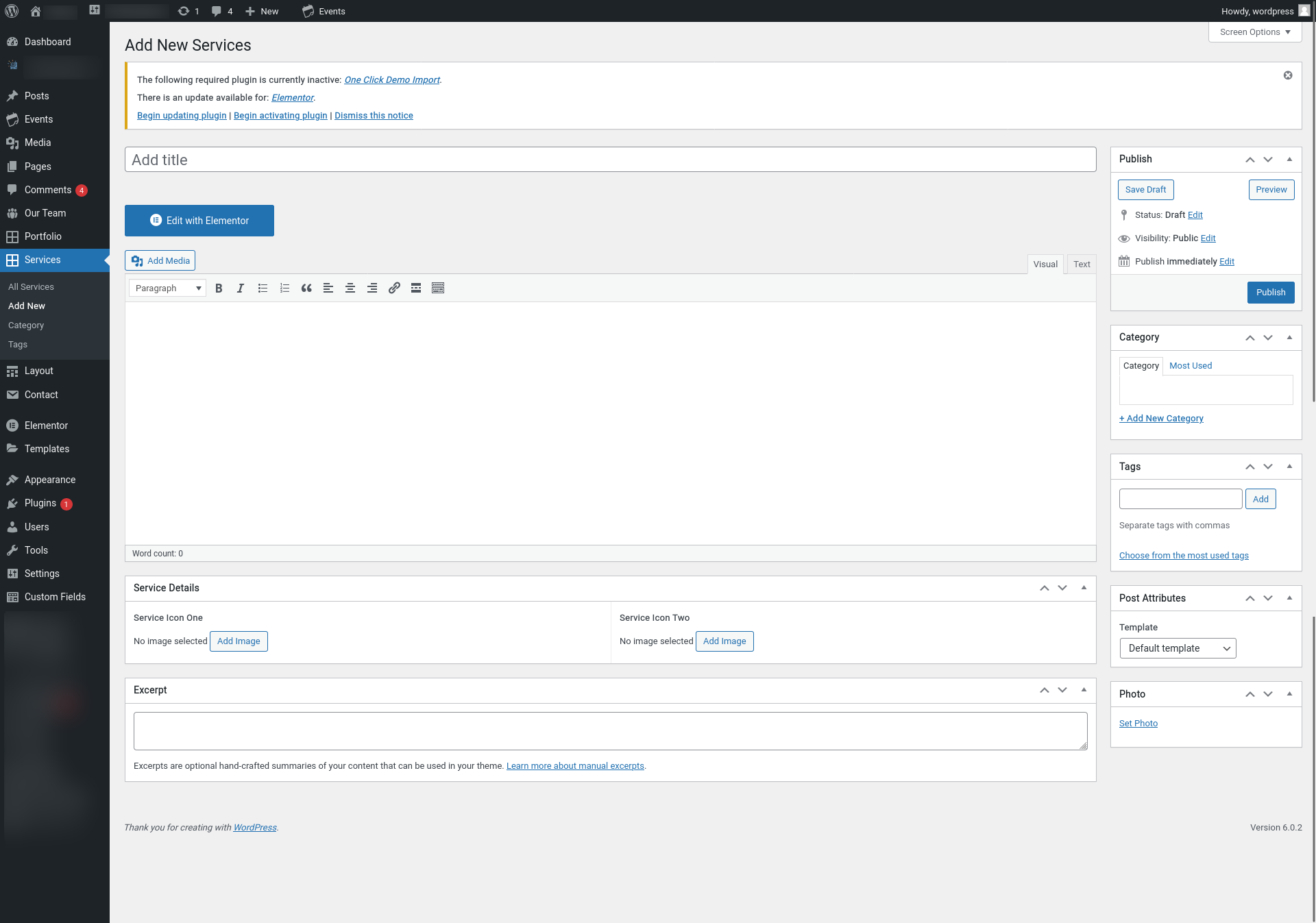Open the Paragraph format dropdown
The height and width of the screenshot is (923, 1316).
(167, 288)
